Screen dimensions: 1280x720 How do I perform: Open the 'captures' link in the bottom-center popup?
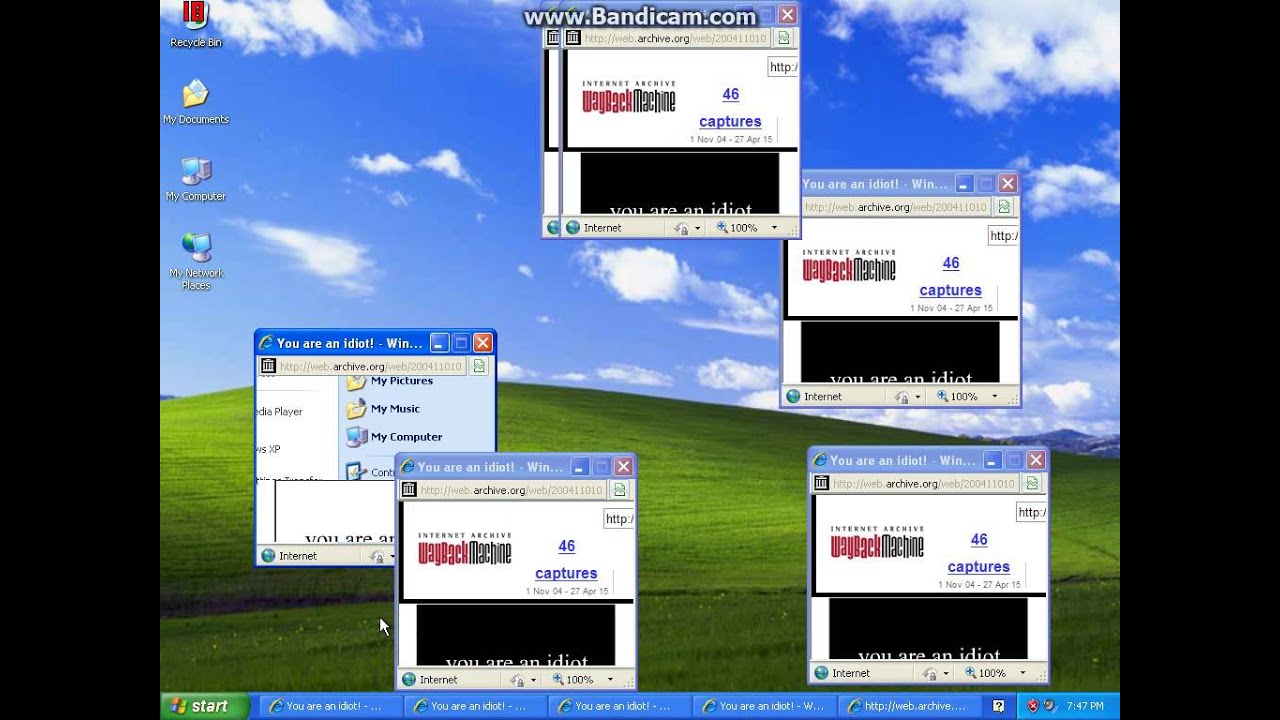(566, 573)
